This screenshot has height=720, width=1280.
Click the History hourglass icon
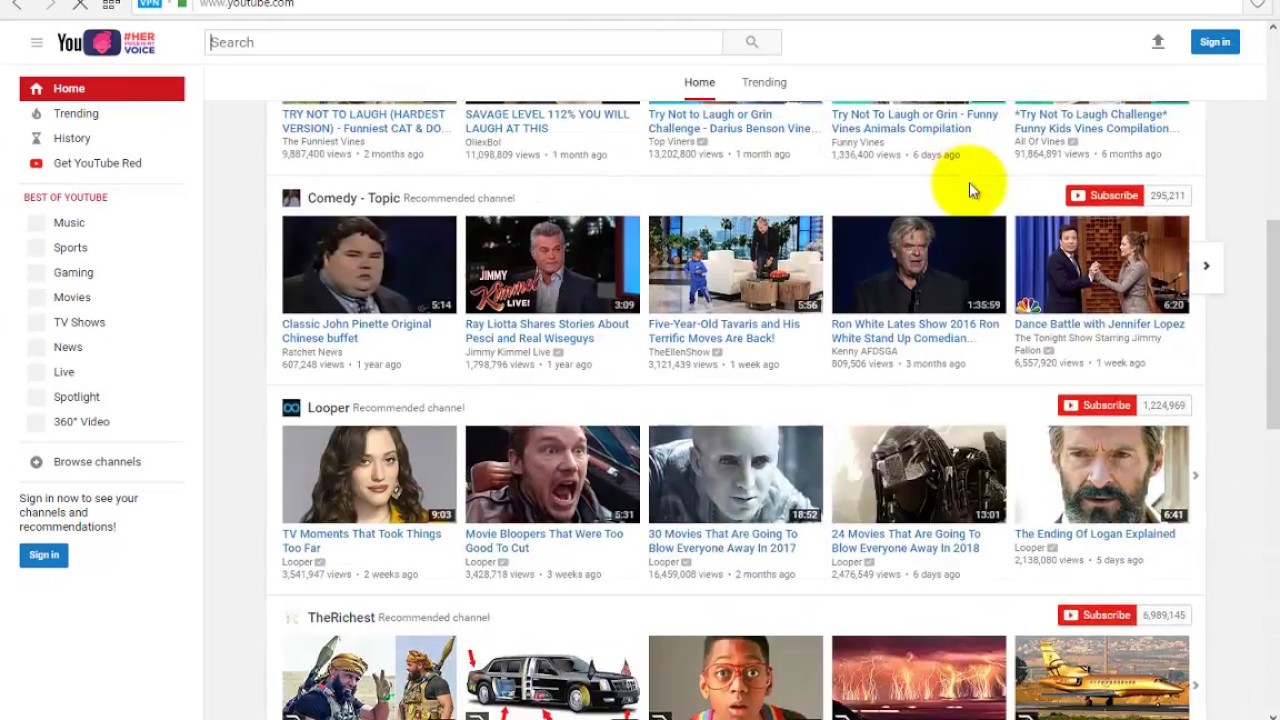36,138
